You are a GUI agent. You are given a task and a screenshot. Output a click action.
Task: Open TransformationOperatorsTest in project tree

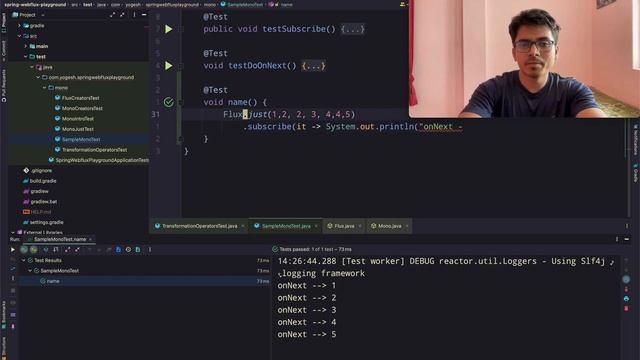(x=94, y=150)
